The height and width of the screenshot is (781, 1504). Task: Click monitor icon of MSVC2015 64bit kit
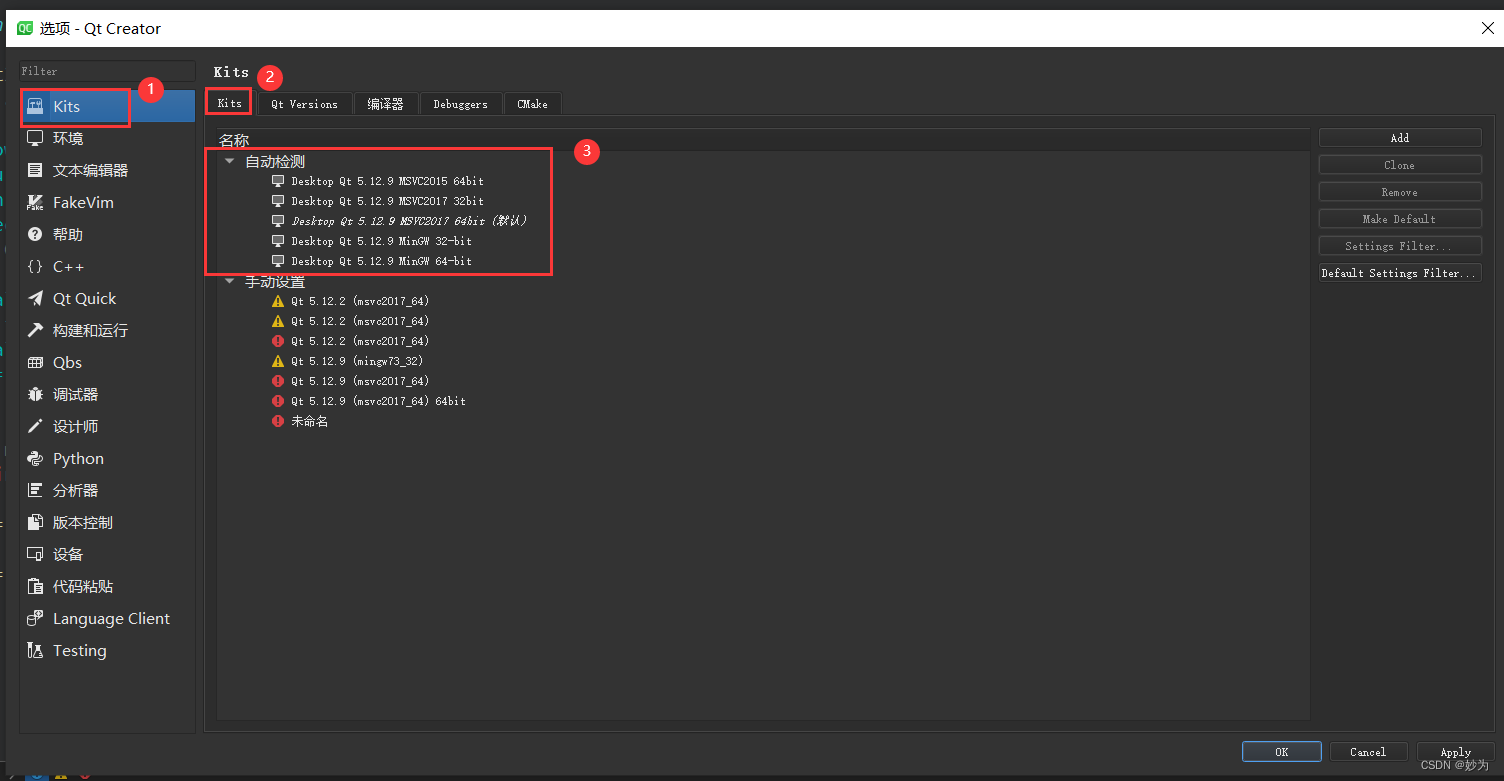coord(278,181)
